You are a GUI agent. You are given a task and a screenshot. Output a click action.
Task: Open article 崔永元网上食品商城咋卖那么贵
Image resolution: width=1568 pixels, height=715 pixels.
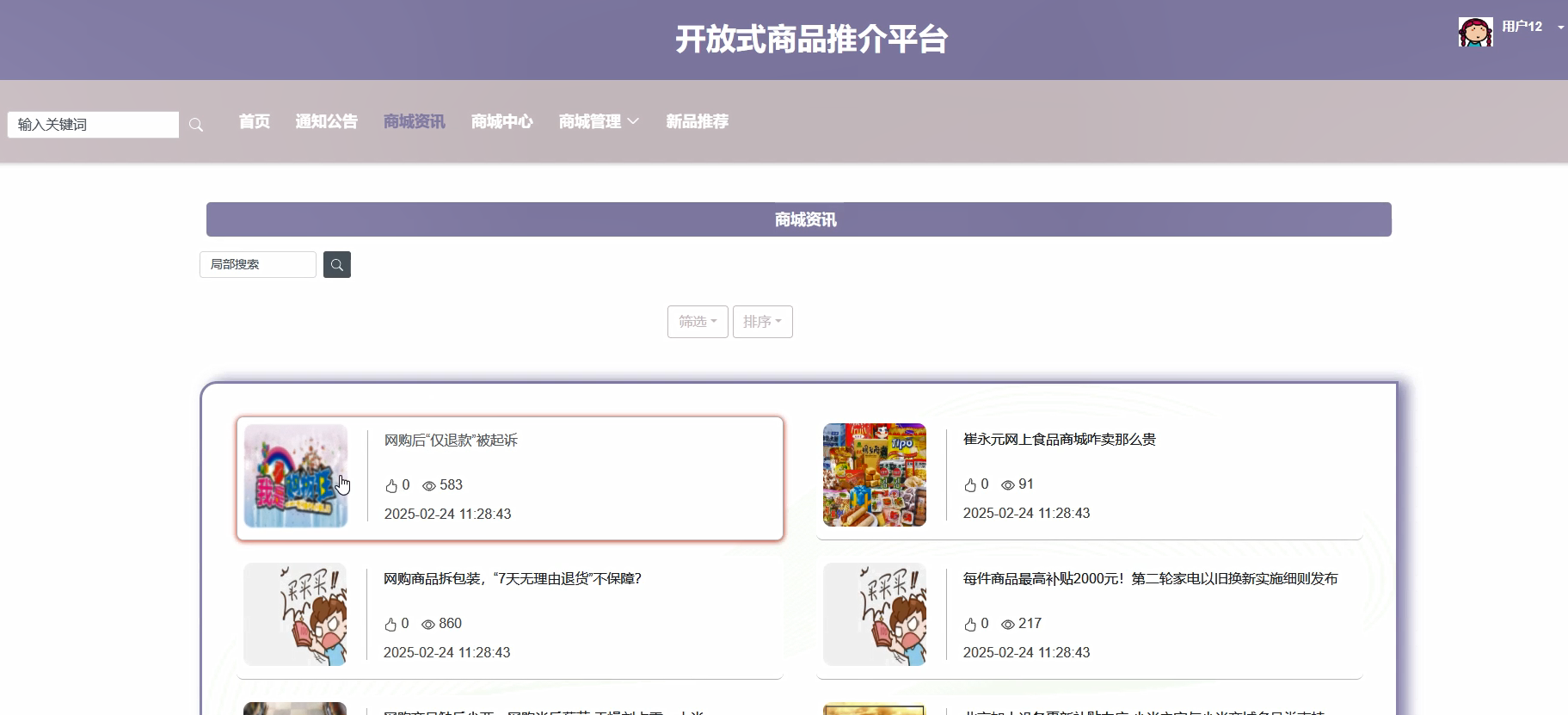1060,440
